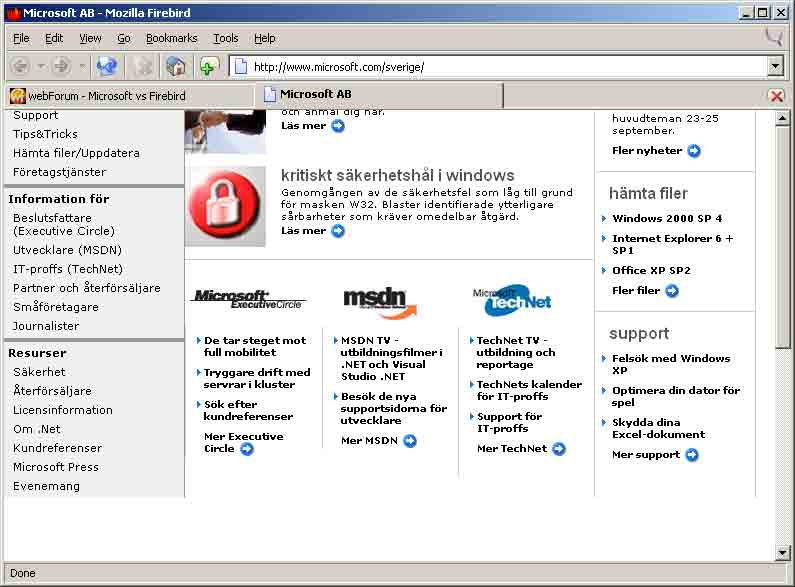Open the Bookmarks menu

(171, 39)
